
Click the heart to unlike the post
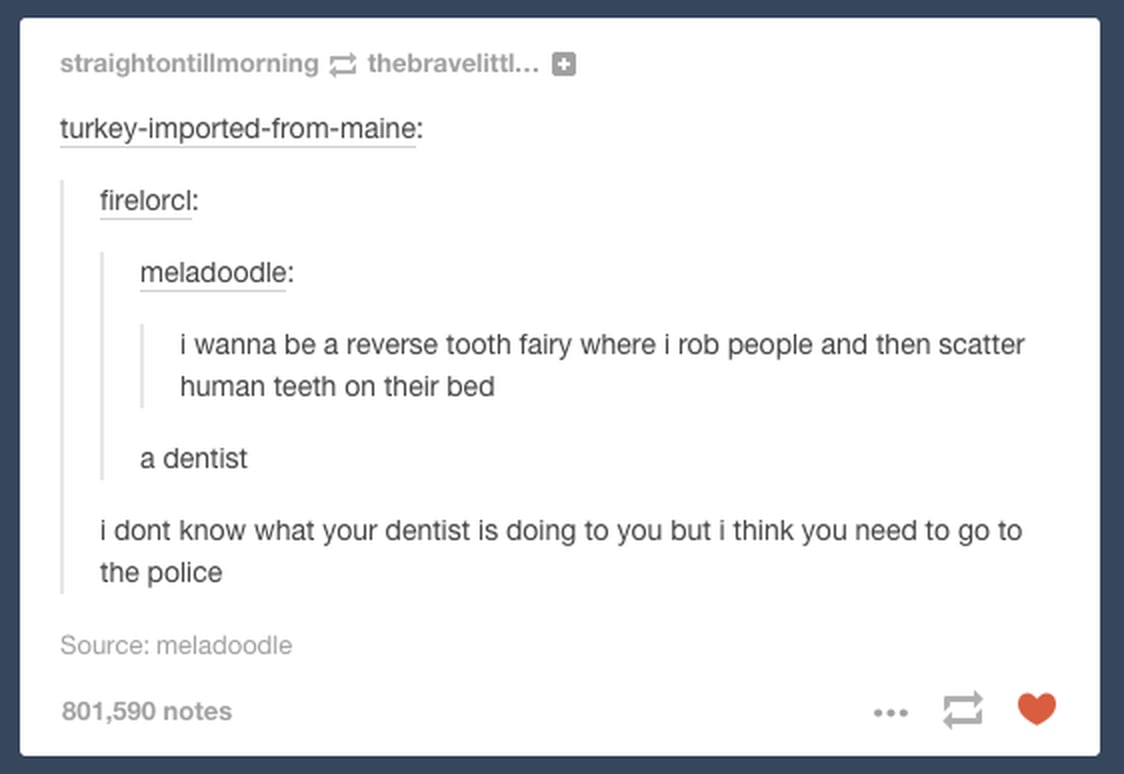(x=1037, y=708)
